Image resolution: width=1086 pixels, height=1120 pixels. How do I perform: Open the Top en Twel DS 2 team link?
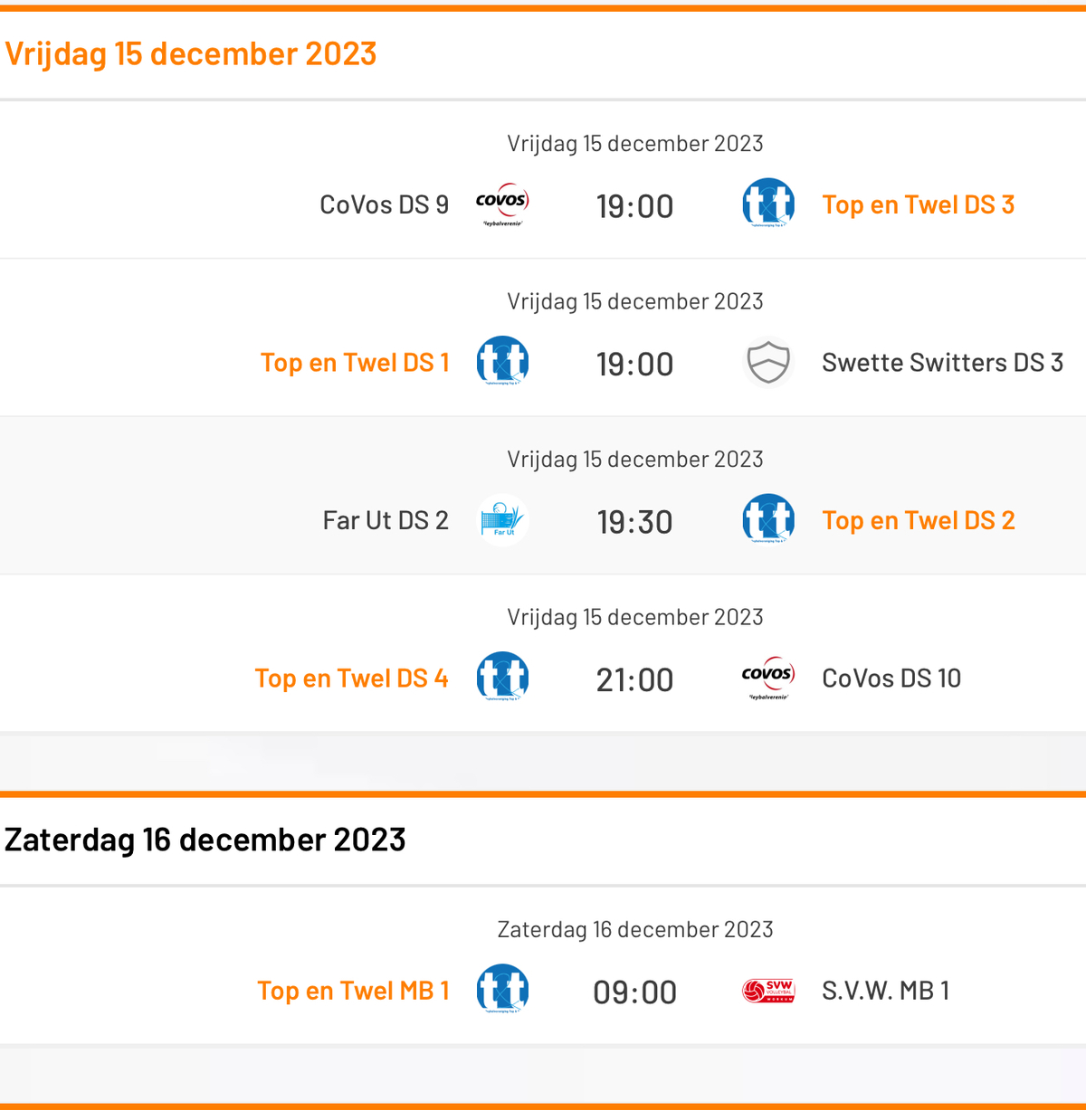tap(919, 520)
